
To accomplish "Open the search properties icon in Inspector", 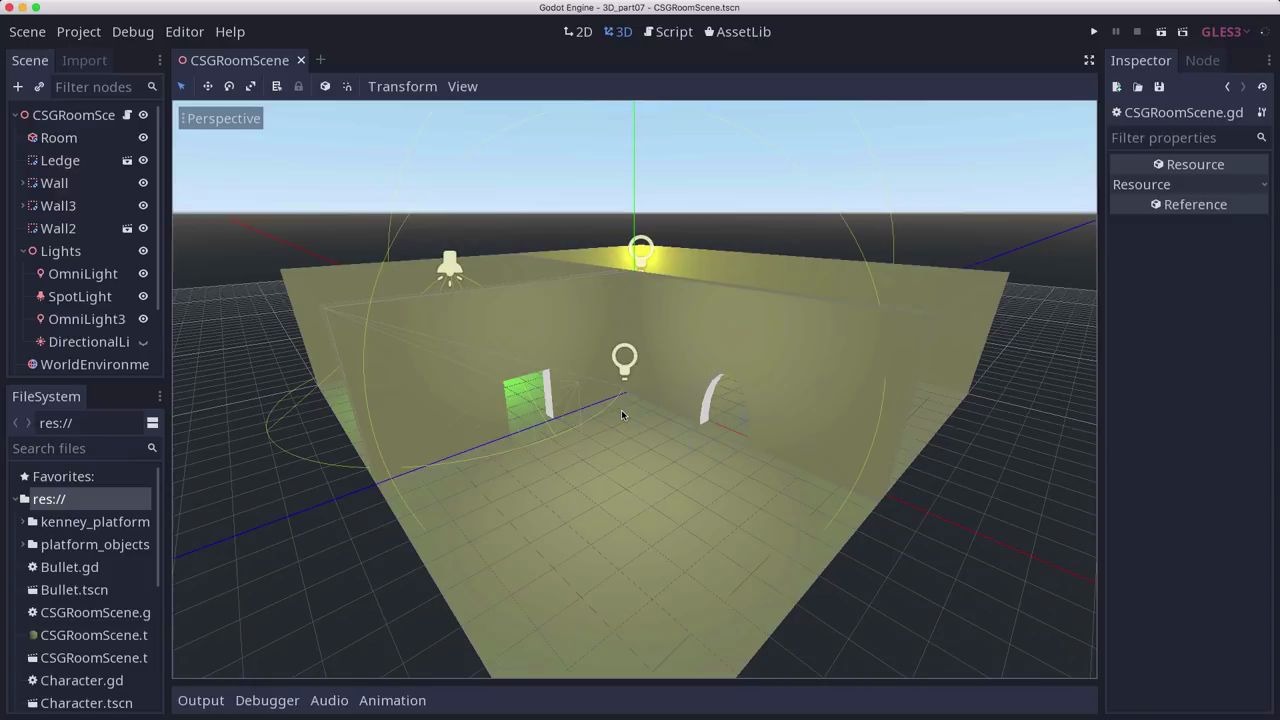I will point(1261,138).
